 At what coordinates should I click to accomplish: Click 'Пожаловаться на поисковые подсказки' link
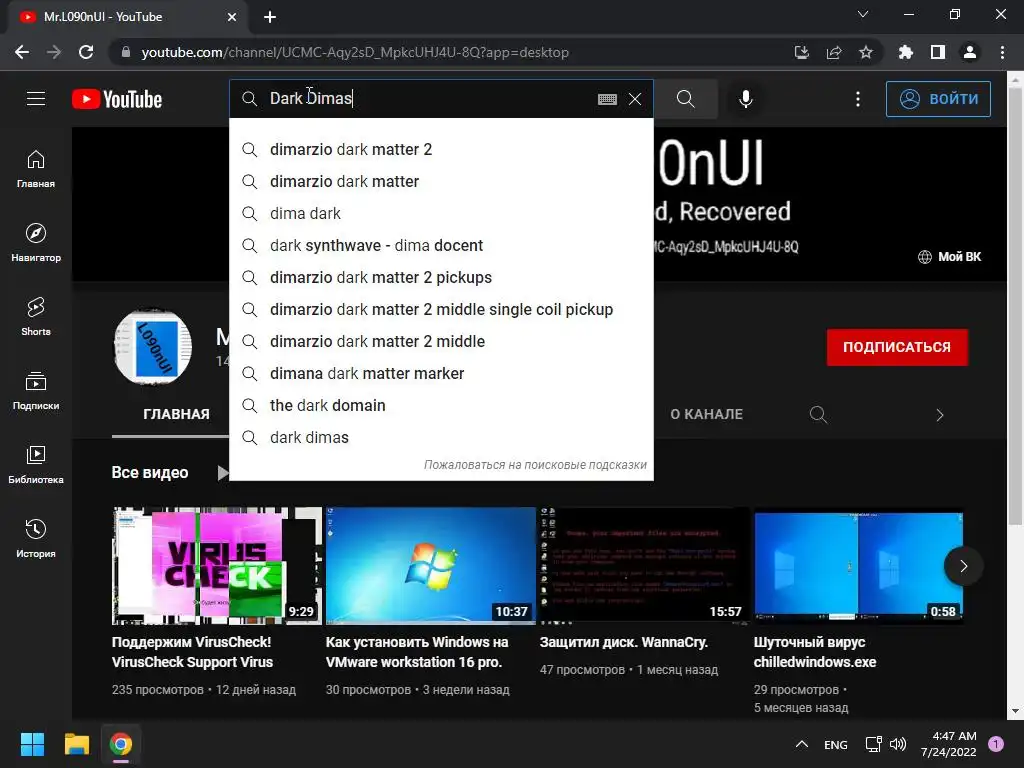coord(535,465)
